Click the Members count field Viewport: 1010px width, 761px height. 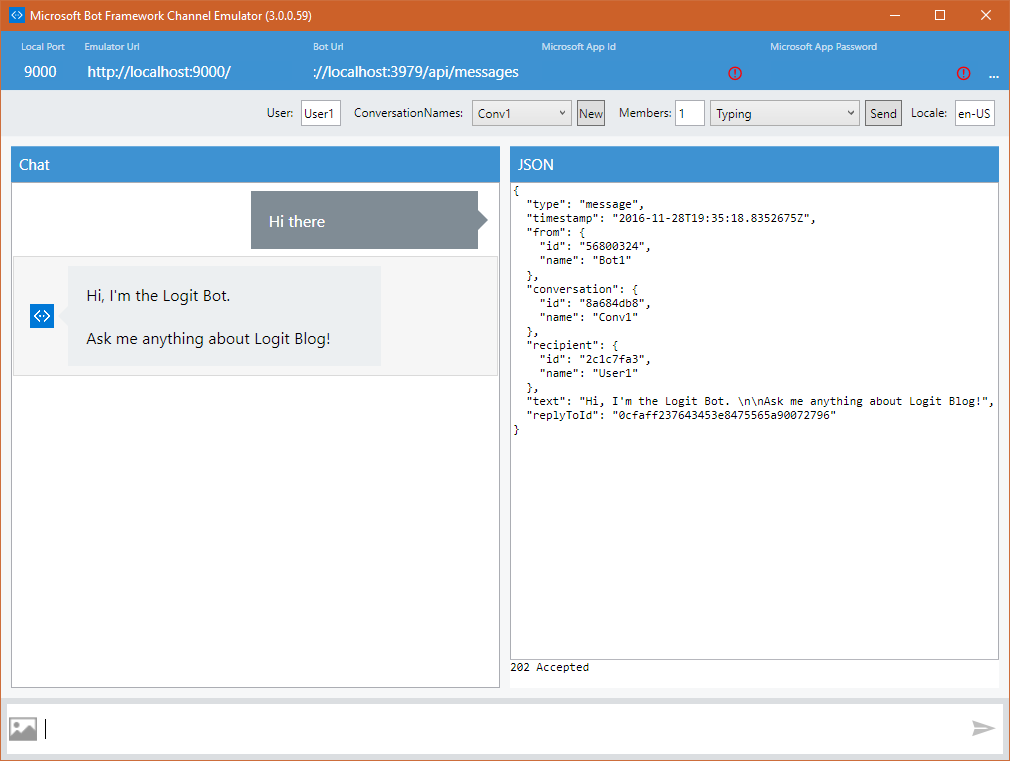pyautogui.click(x=690, y=113)
